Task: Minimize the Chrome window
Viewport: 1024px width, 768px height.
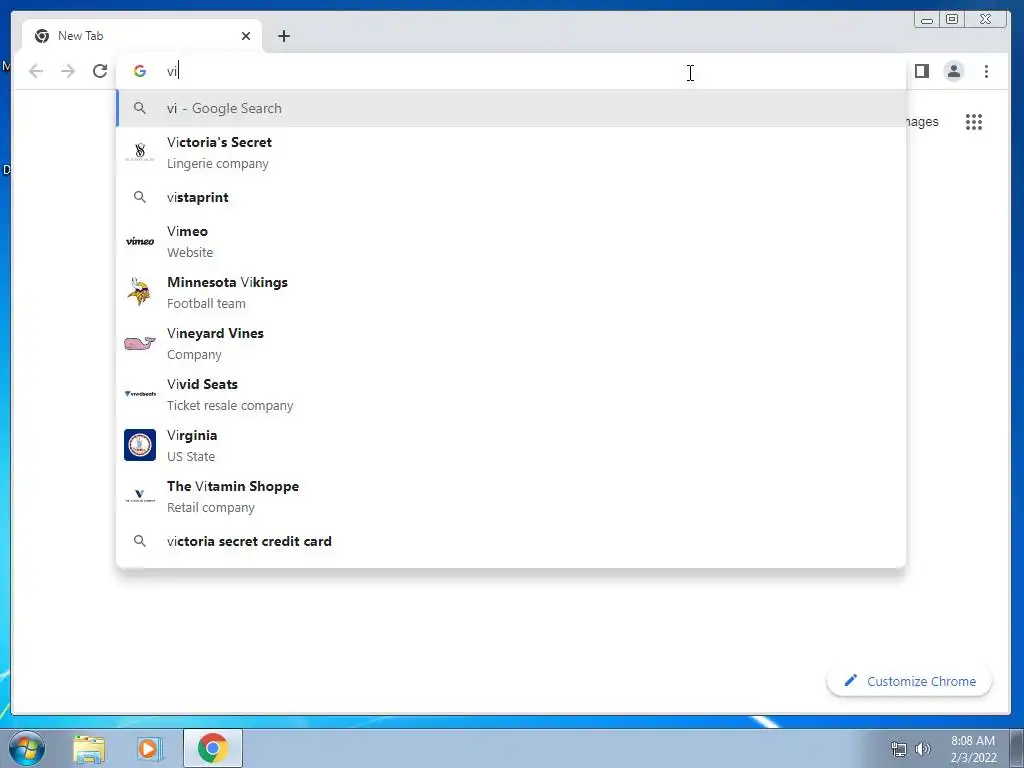Action: (x=927, y=20)
